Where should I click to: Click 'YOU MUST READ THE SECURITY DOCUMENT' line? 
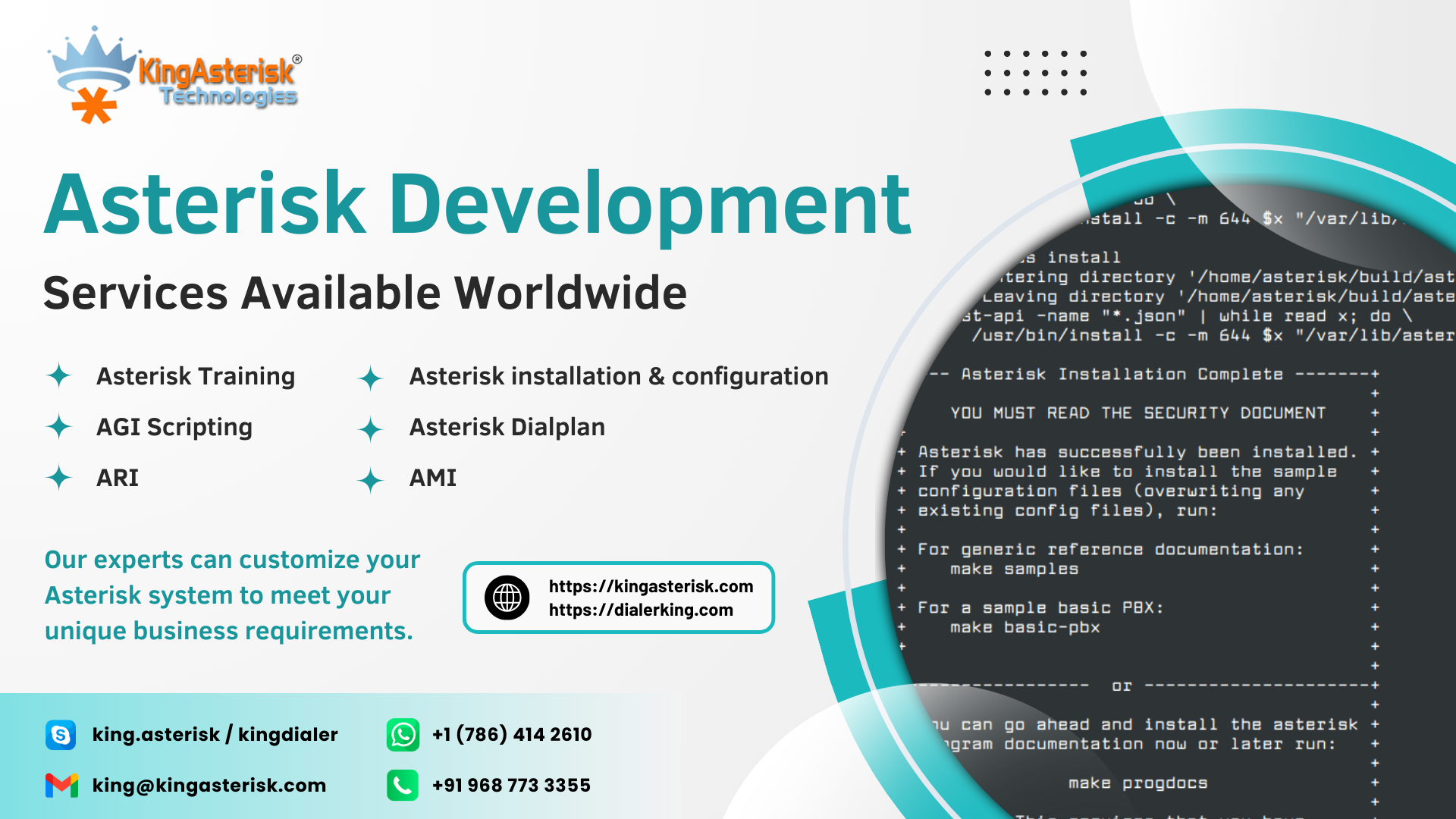pos(1137,413)
